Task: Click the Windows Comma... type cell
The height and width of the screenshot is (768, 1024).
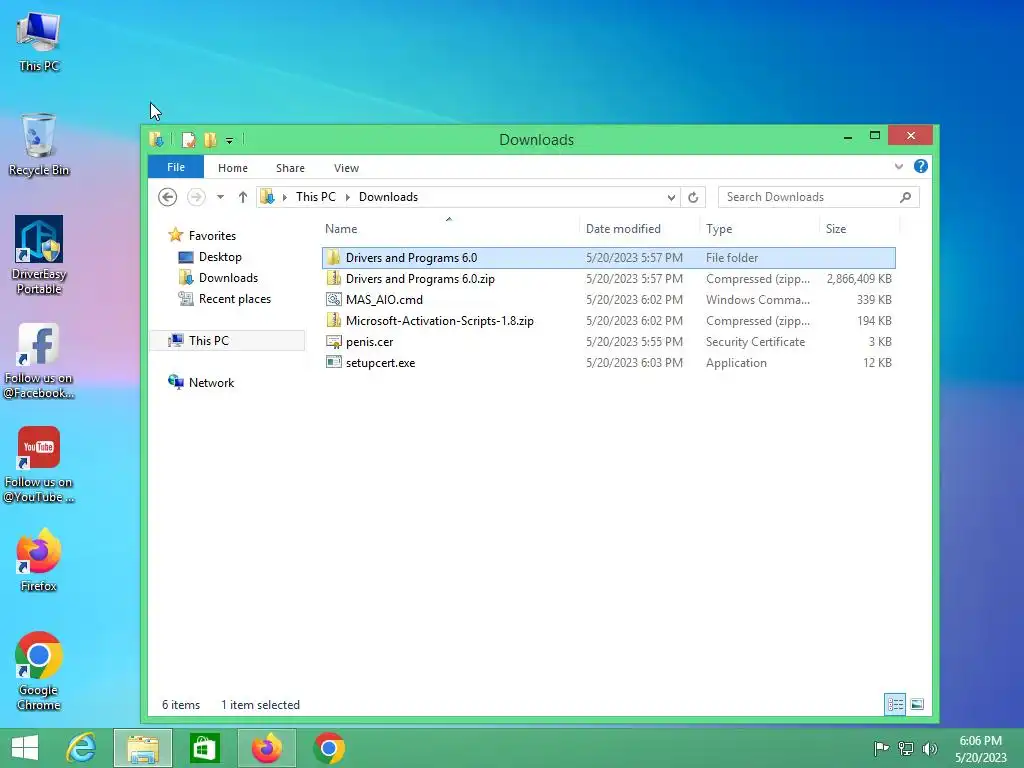Action: click(x=758, y=300)
